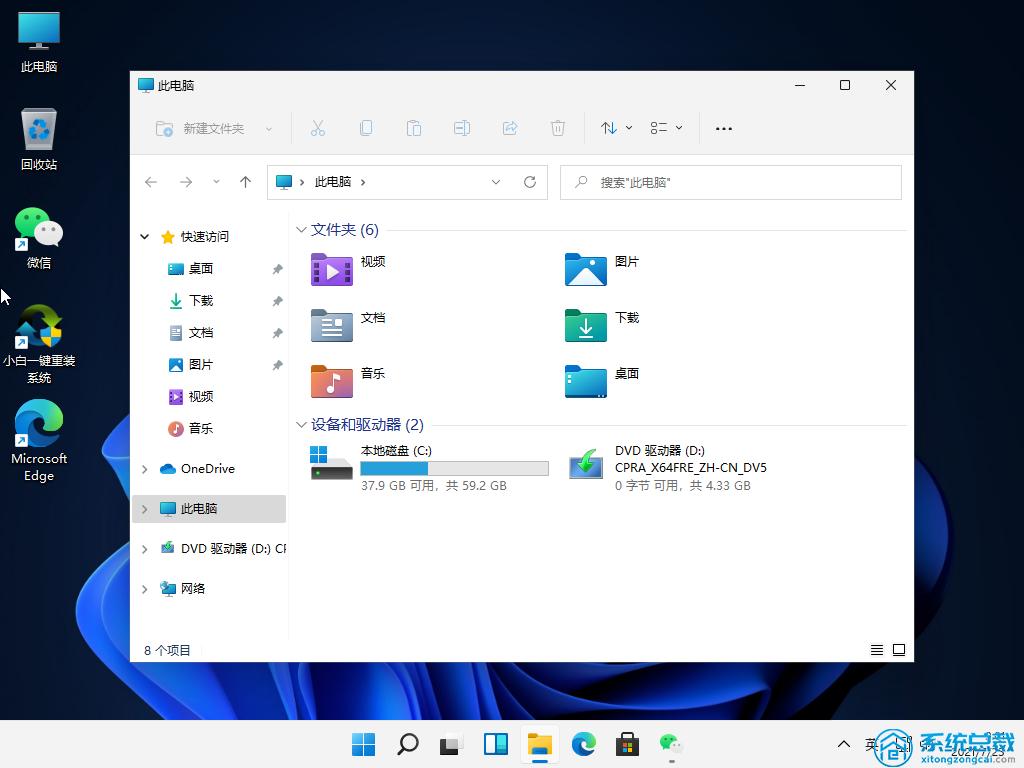The width and height of the screenshot is (1024, 768).
Task: Click the C: drive usage bar
Action: (x=454, y=468)
